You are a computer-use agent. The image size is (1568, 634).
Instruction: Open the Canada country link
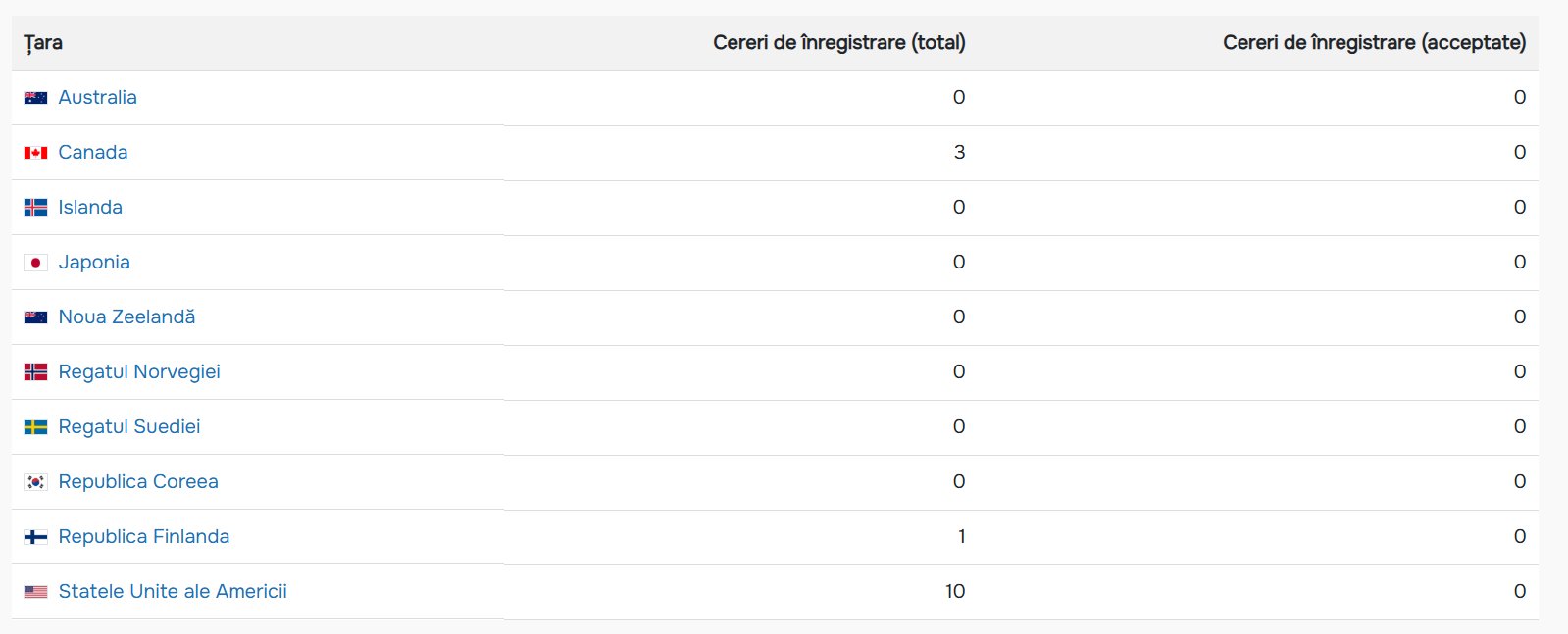(x=93, y=152)
